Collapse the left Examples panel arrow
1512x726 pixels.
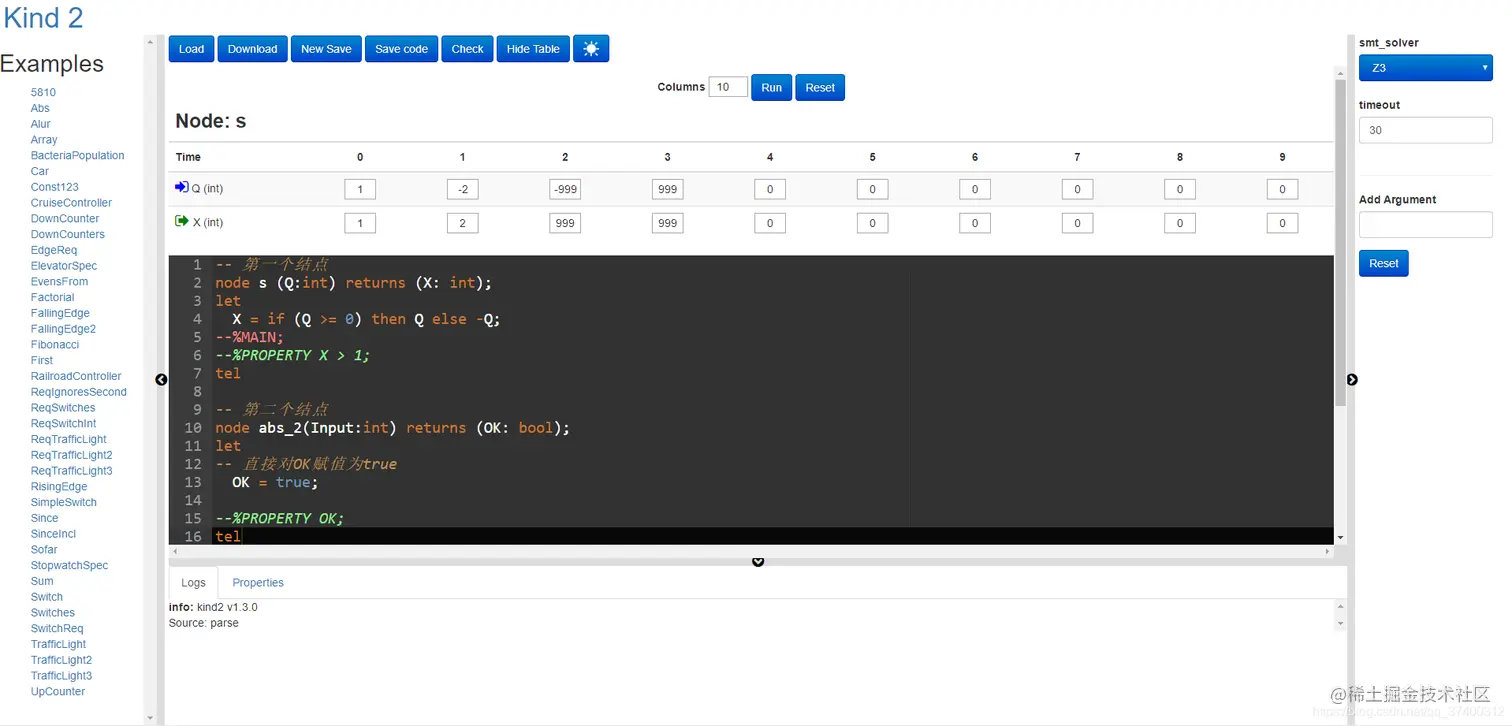(x=162, y=380)
